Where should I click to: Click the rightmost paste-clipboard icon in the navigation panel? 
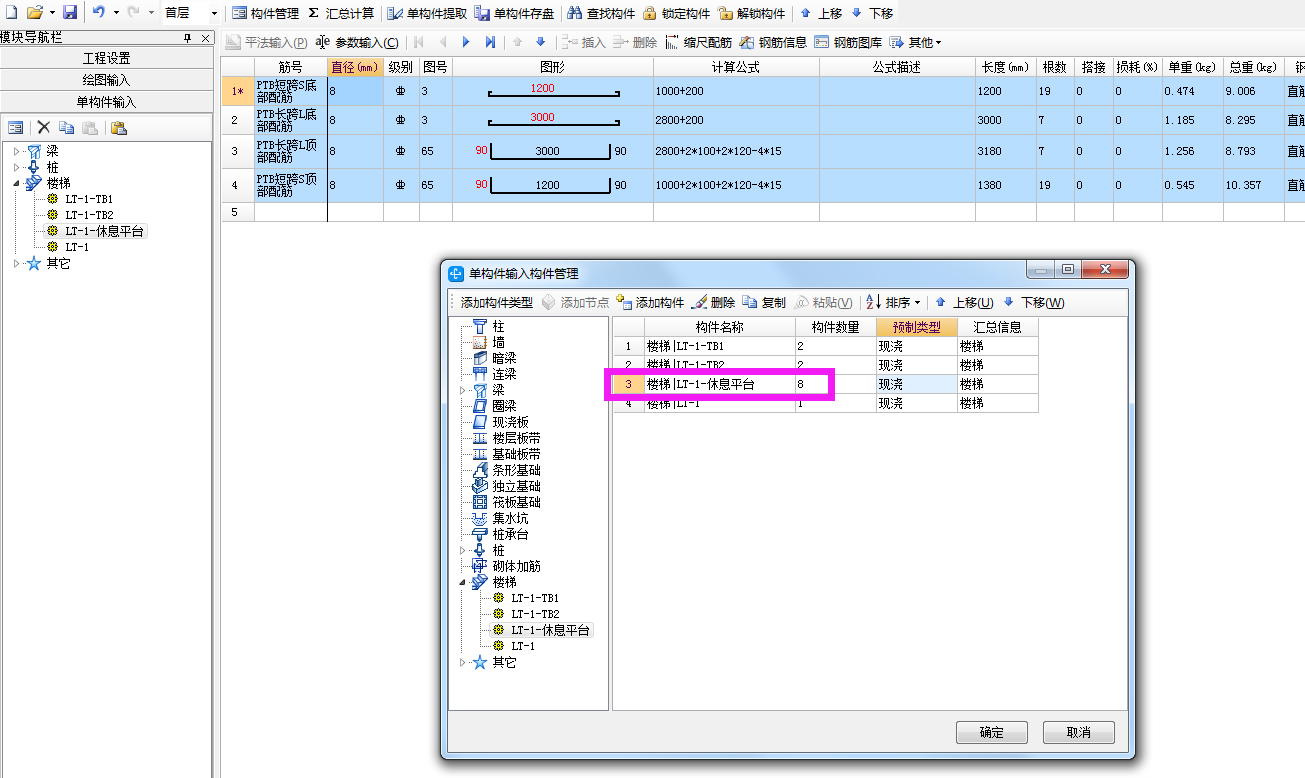click(x=119, y=127)
